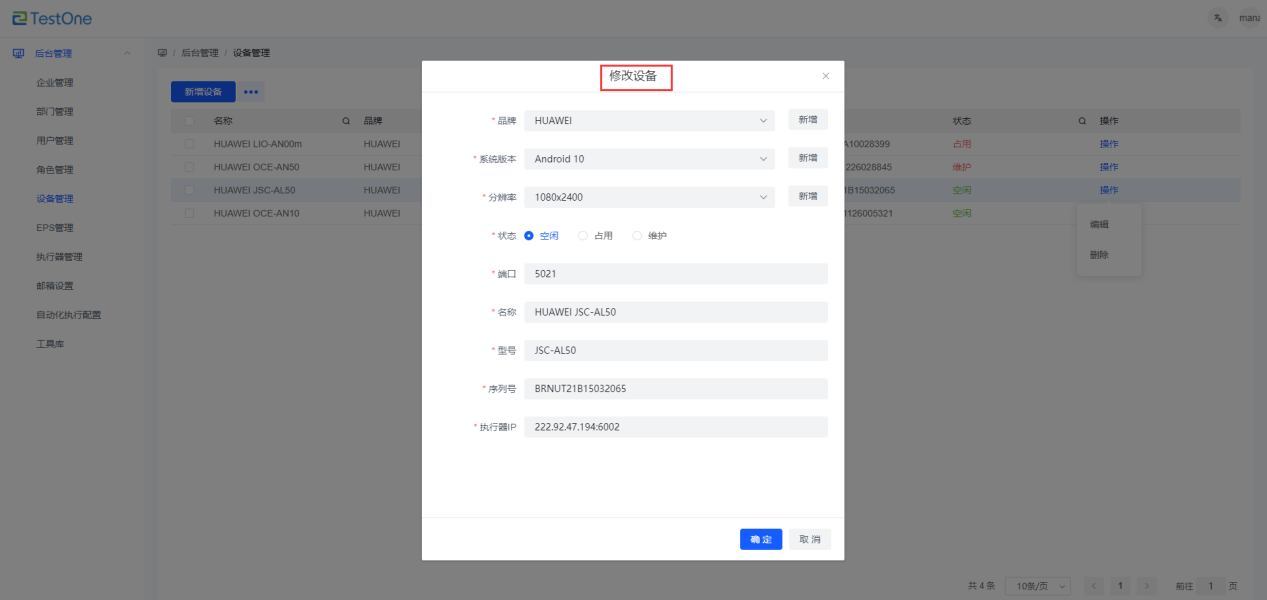Open the 分辨率 dropdown showing 1080x2400
The width and height of the screenshot is (1267, 600).
pyautogui.click(x=649, y=197)
